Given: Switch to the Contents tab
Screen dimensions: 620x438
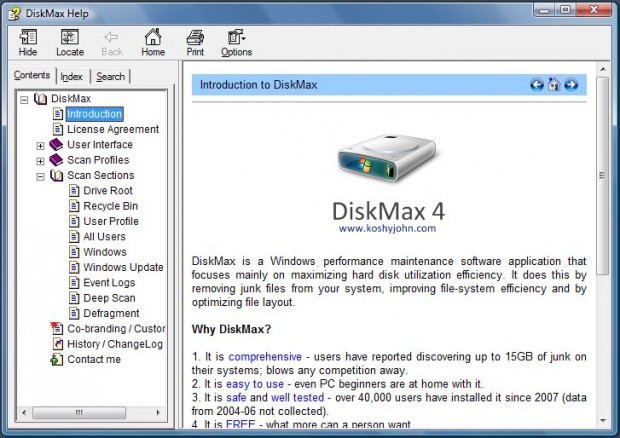Looking at the screenshot, I should [x=32, y=75].
